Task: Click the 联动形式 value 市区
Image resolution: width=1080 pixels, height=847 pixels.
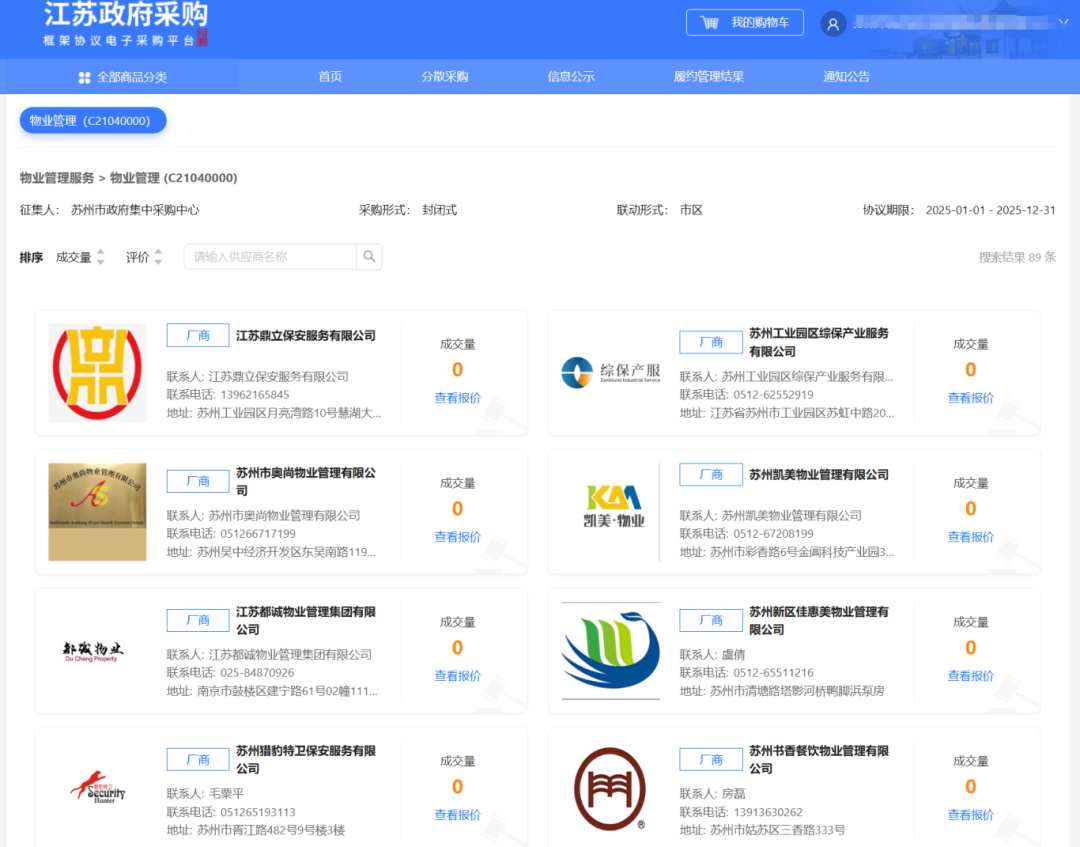Action: point(691,210)
